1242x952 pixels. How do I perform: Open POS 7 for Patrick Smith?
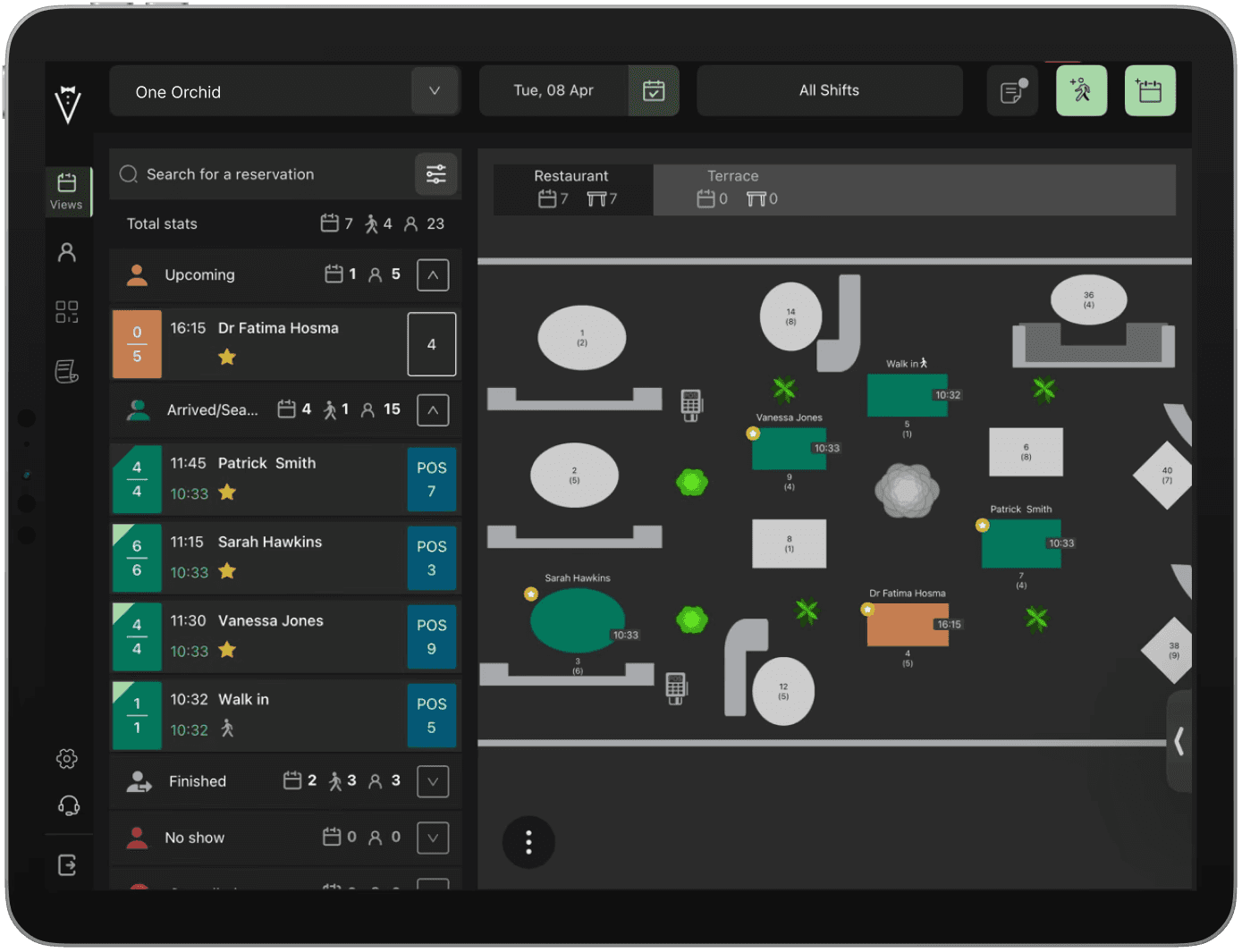click(432, 480)
